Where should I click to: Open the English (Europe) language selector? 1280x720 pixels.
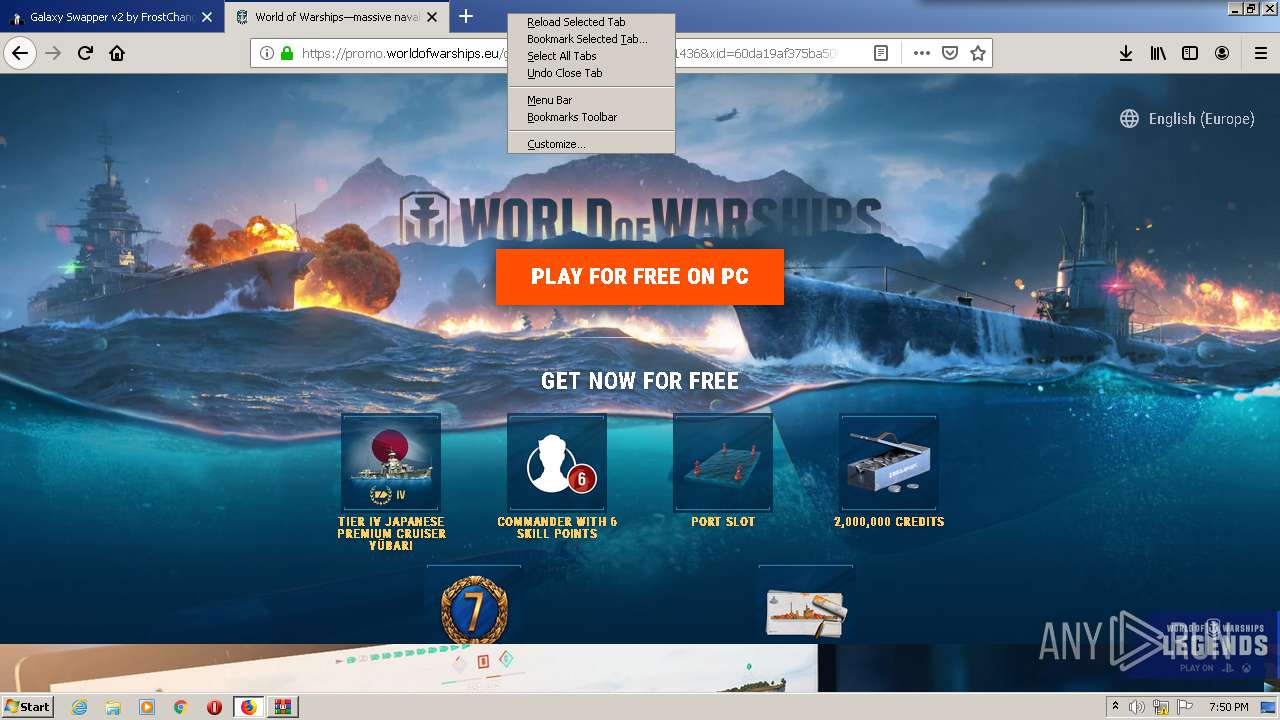(1187, 119)
